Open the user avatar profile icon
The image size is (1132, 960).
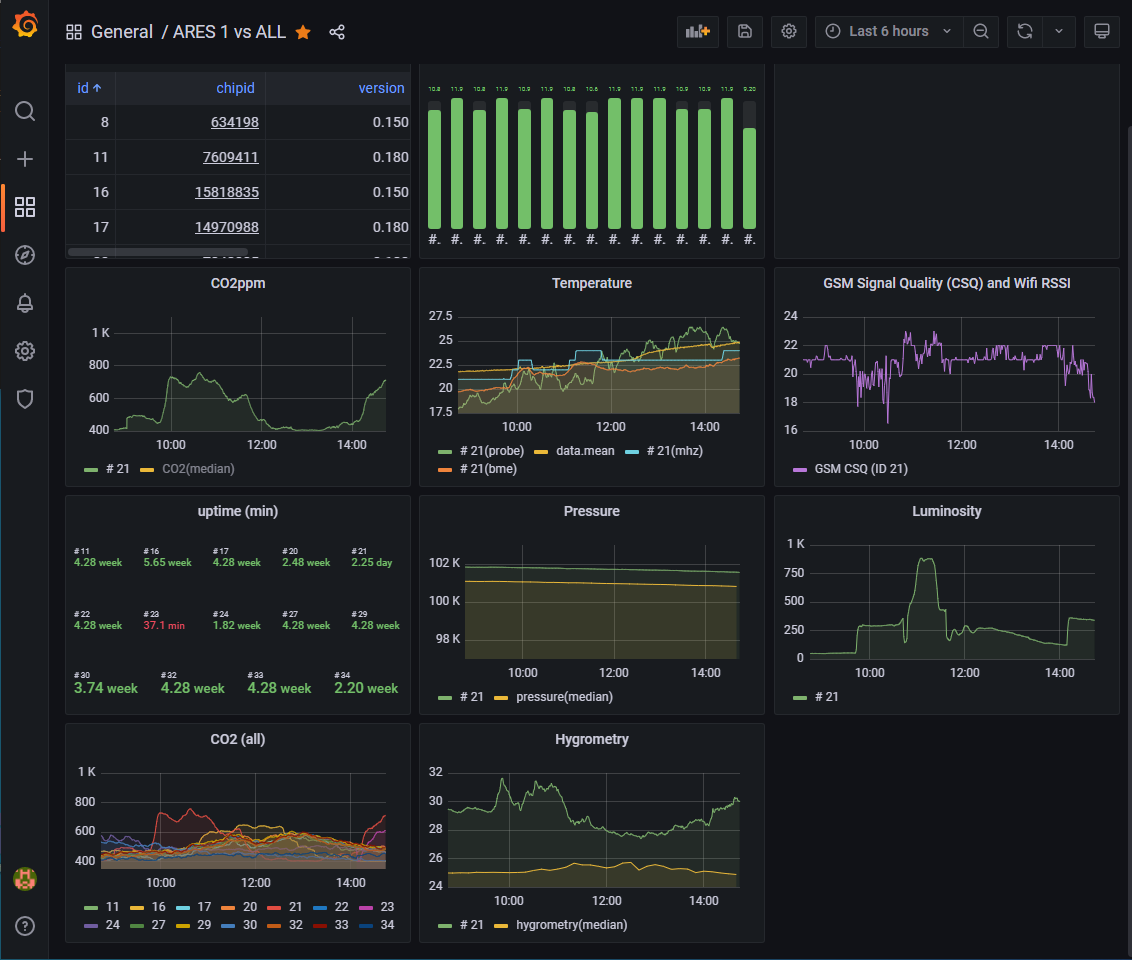coord(25,878)
